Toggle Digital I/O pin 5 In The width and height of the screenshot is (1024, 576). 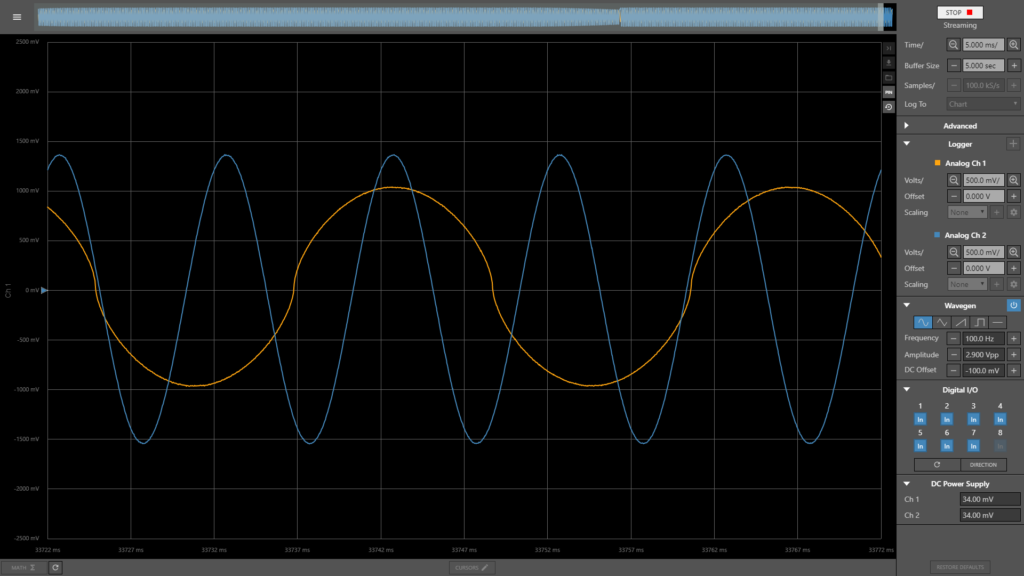pyautogui.click(x=920, y=446)
